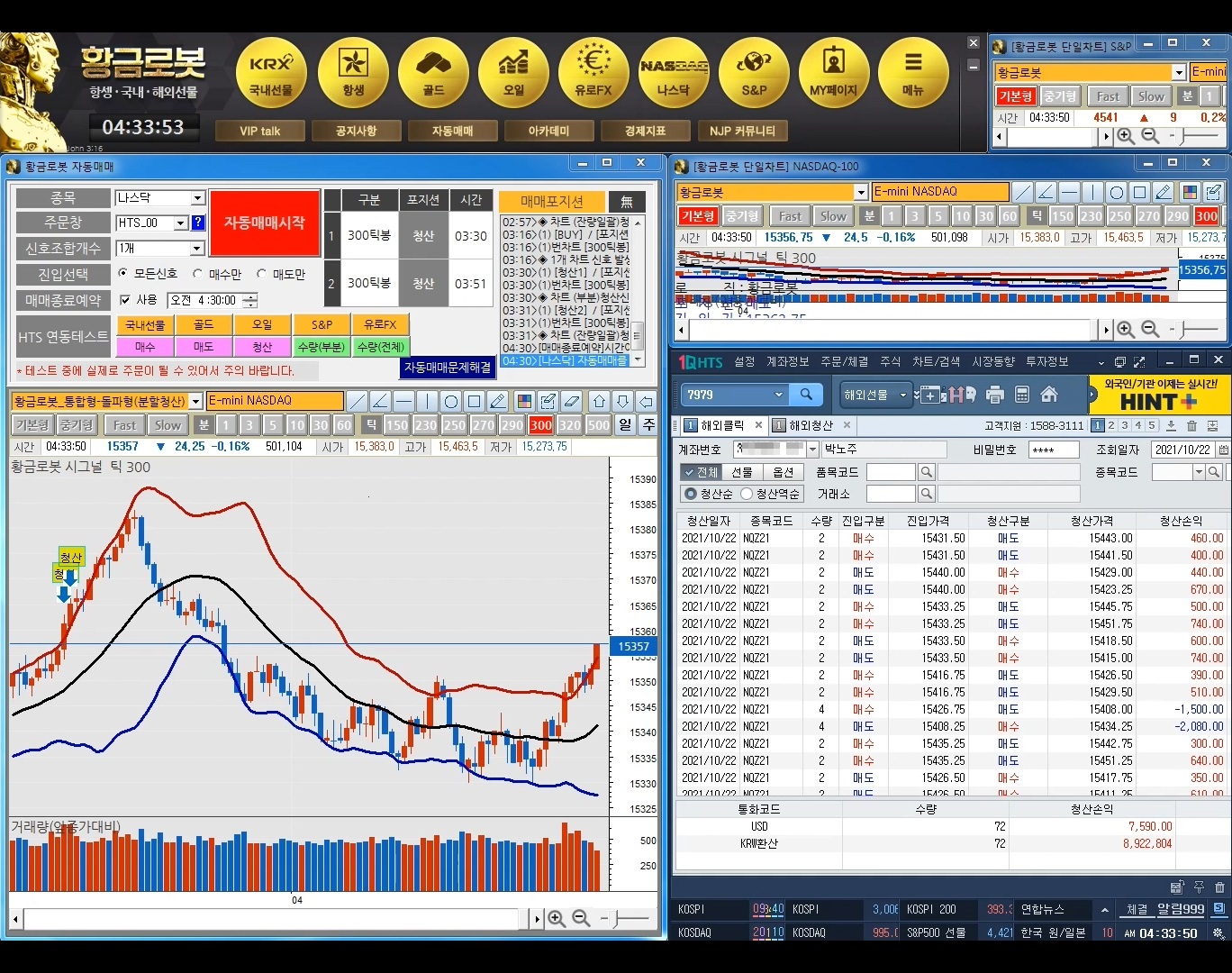
Task: Expand 황금로봇 dropdown in NASDAQ-100 chart window
Action: [x=861, y=193]
